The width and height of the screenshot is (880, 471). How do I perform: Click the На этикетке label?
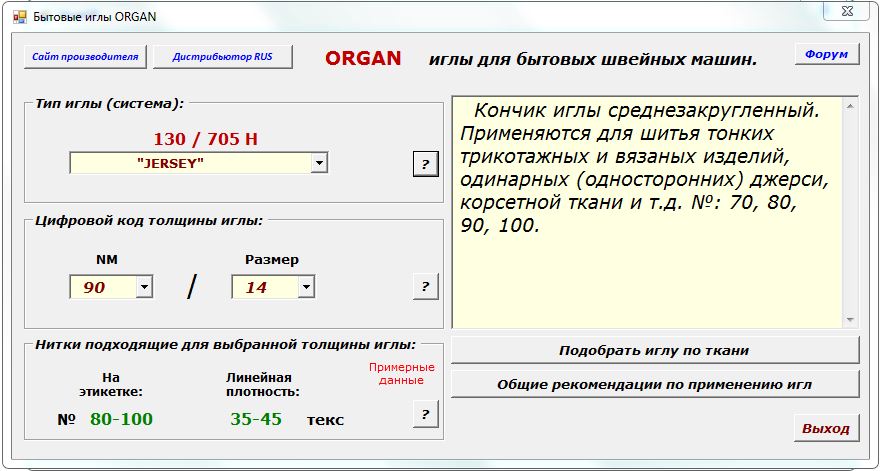pyautogui.click(x=111, y=385)
